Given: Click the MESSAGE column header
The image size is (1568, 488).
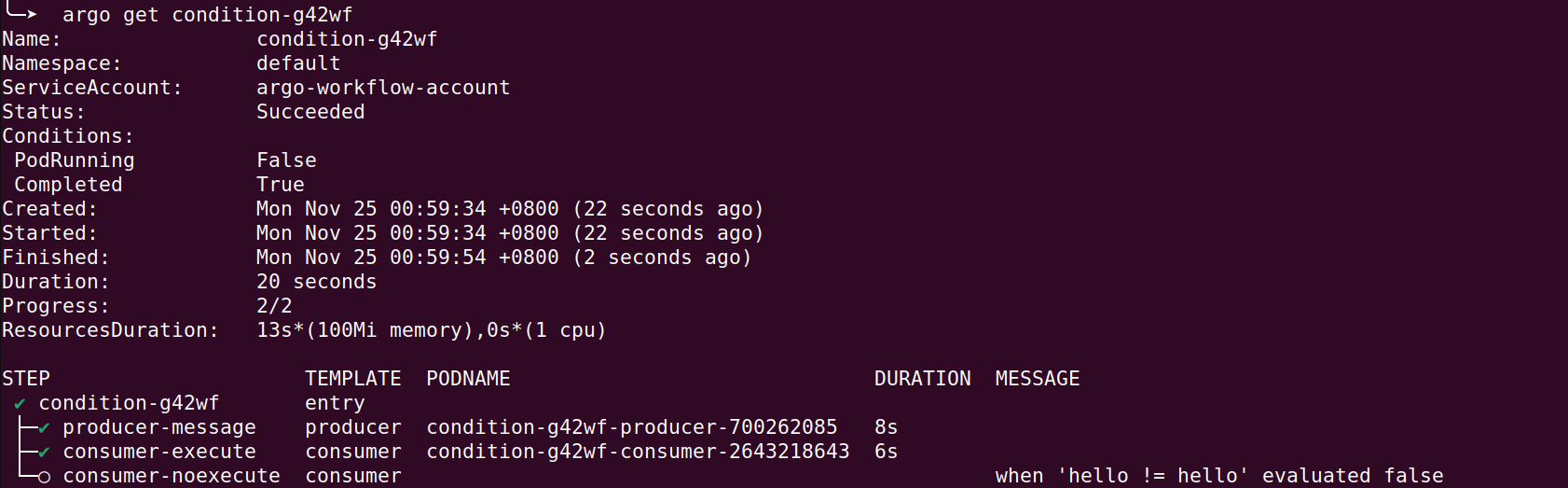Looking at the screenshot, I should 1037,379.
